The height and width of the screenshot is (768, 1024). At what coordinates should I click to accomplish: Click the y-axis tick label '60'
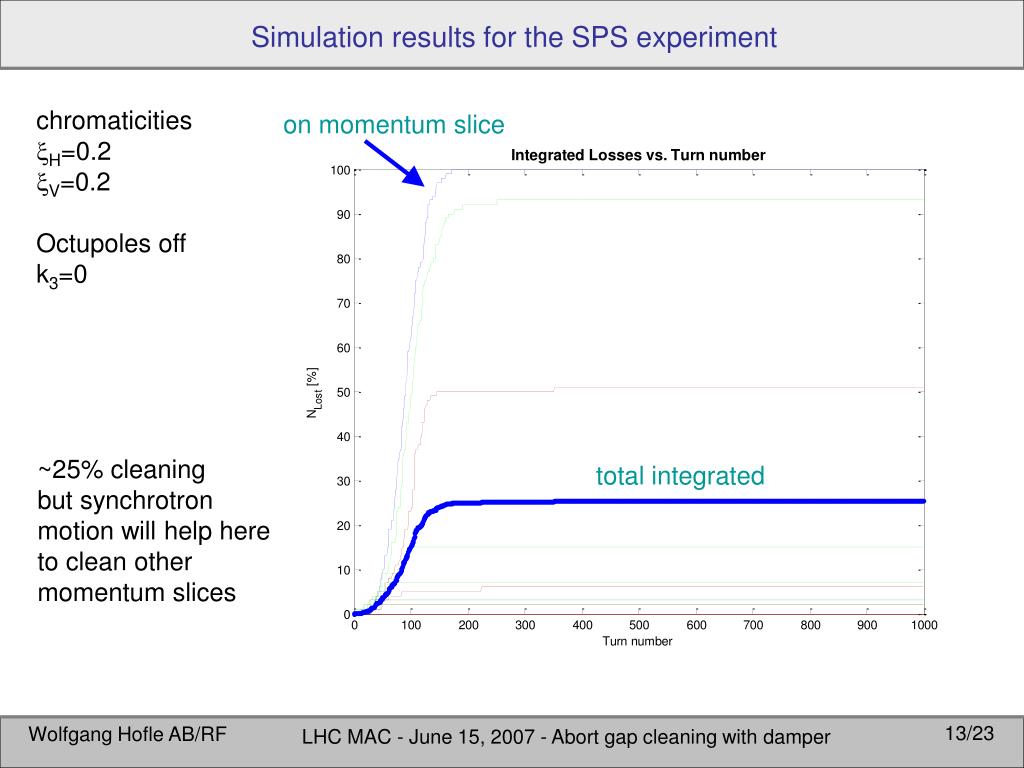click(x=344, y=348)
